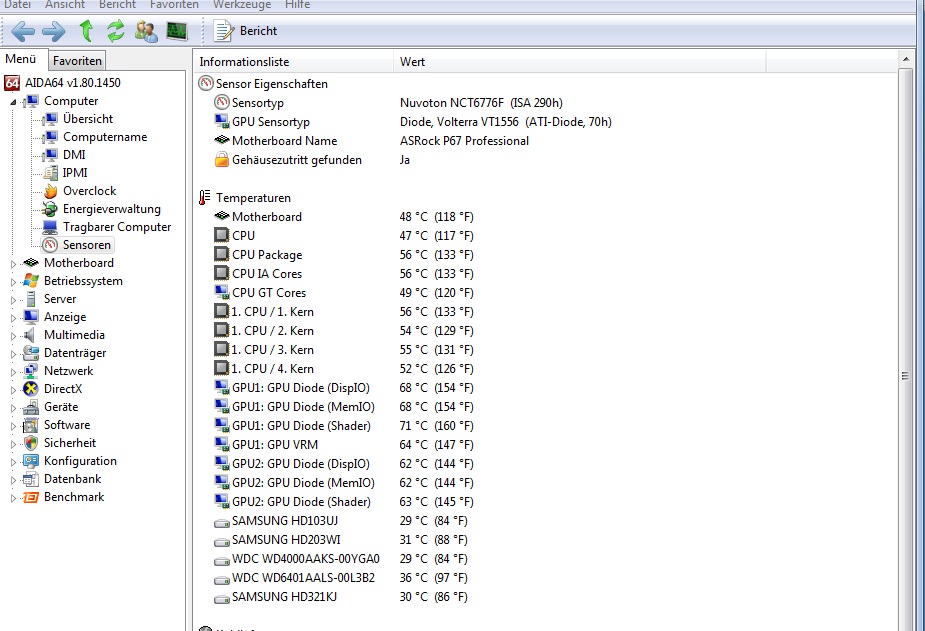Click the Overclock flame icon
Image resolution: width=925 pixels, height=631 pixels.
pyautogui.click(x=51, y=191)
